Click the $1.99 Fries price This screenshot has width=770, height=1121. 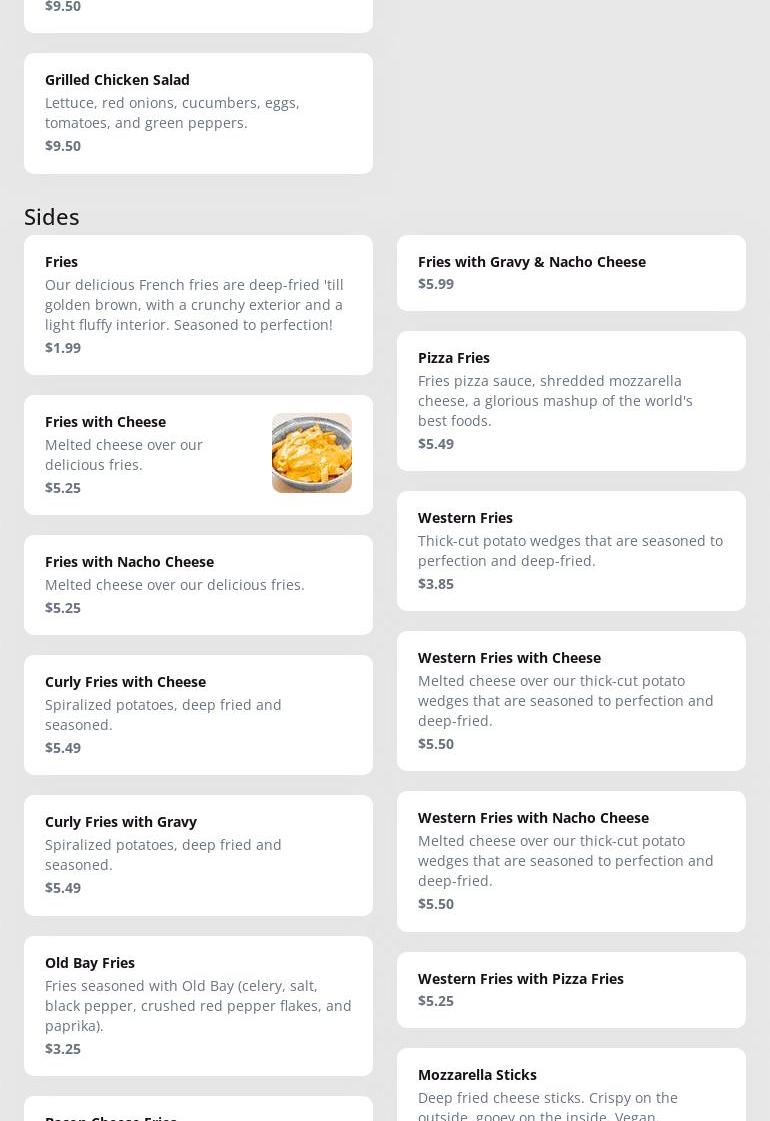click(63, 348)
